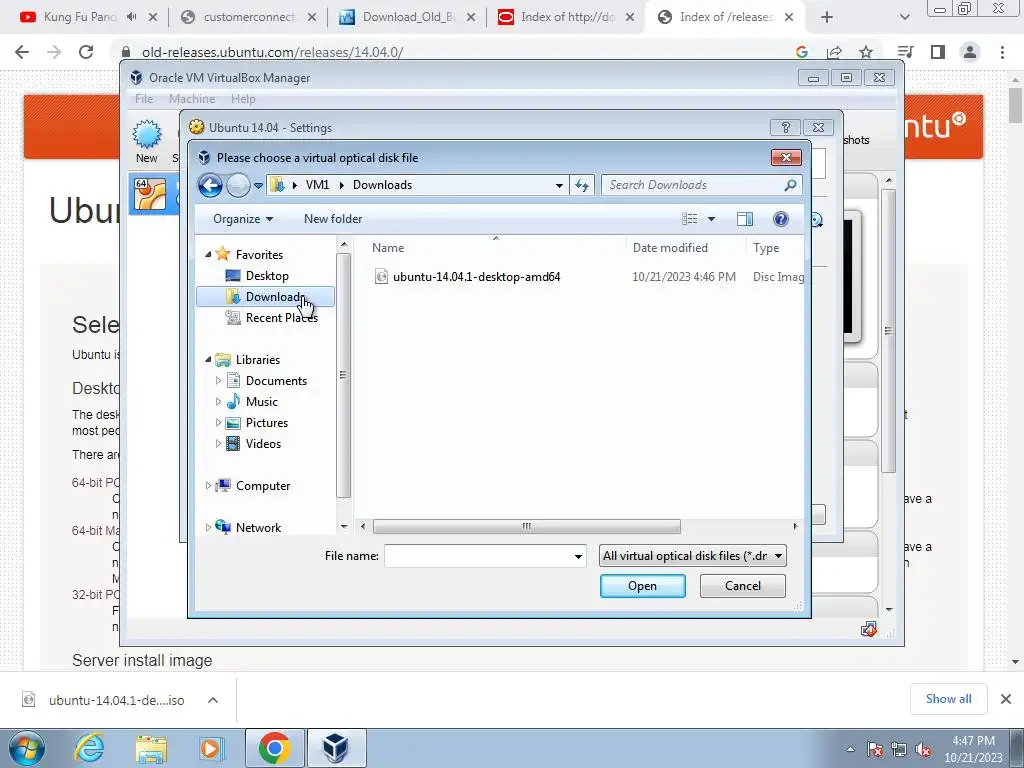
Task: Click the Settings dialog help button
Action: tap(786, 127)
